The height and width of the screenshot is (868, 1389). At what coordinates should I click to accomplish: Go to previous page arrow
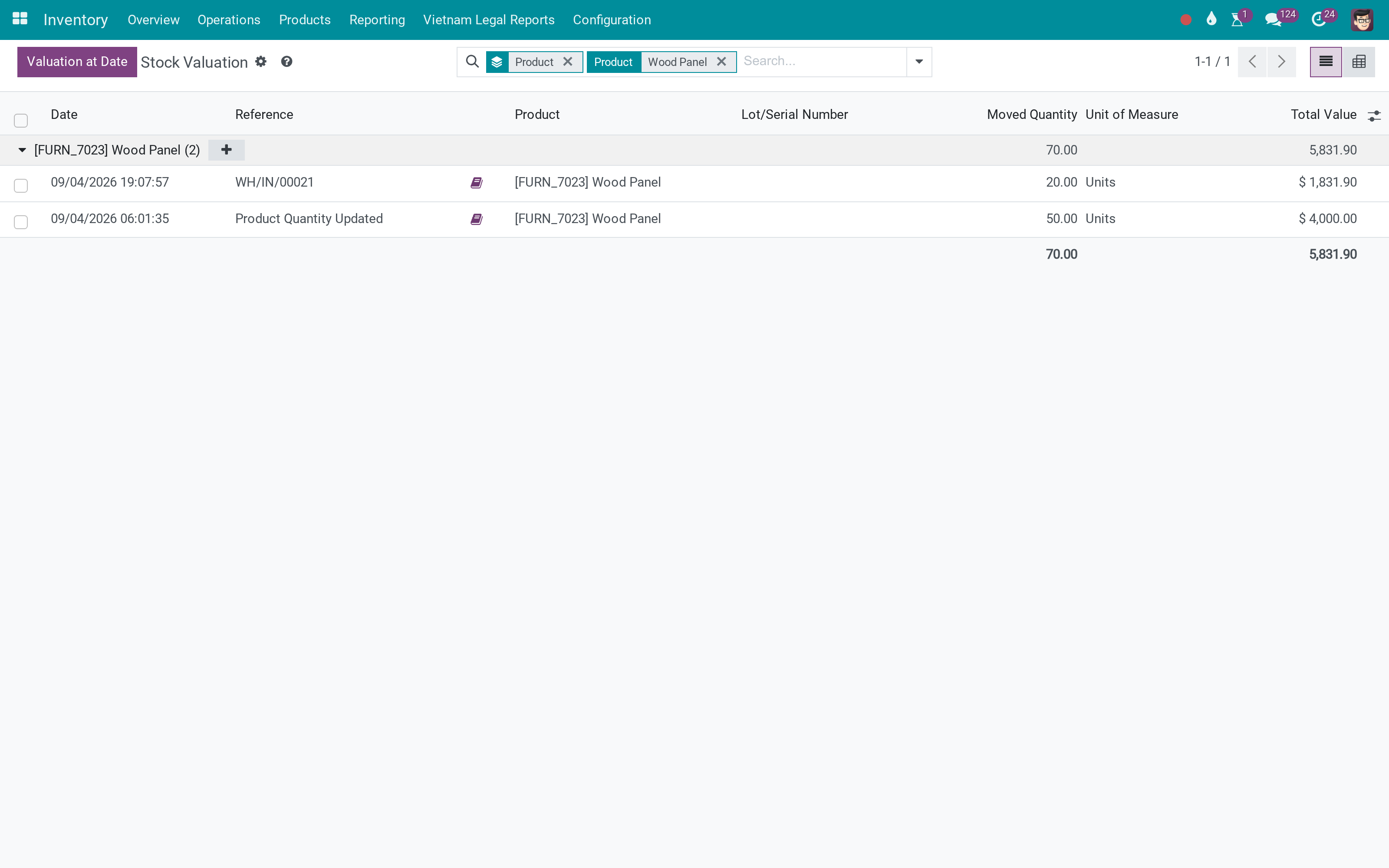click(x=1252, y=62)
